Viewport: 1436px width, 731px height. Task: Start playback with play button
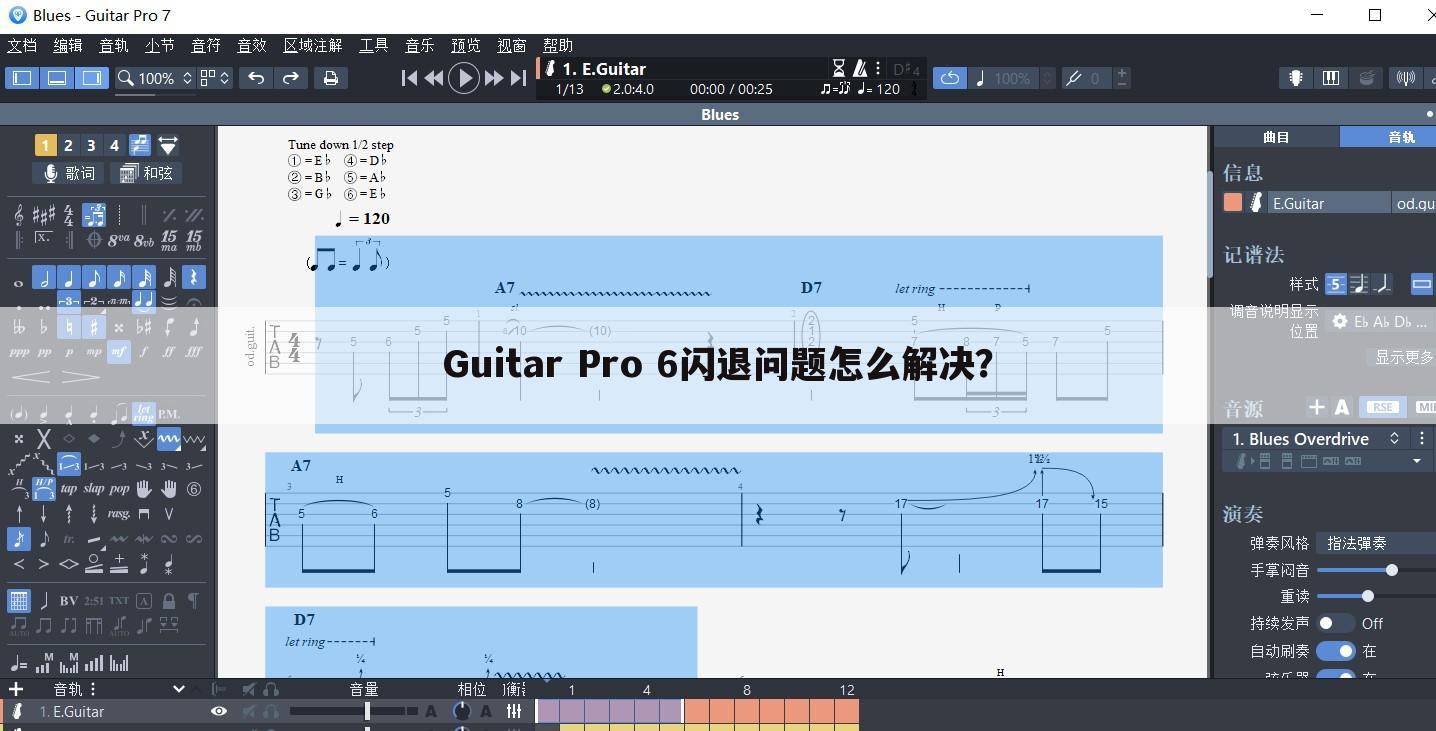(464, 78)
